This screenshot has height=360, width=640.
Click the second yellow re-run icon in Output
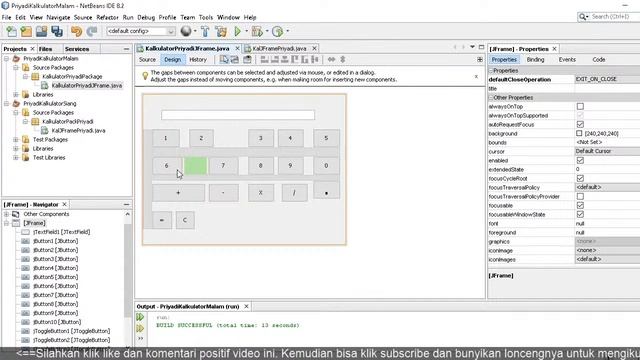coord(140,328)
